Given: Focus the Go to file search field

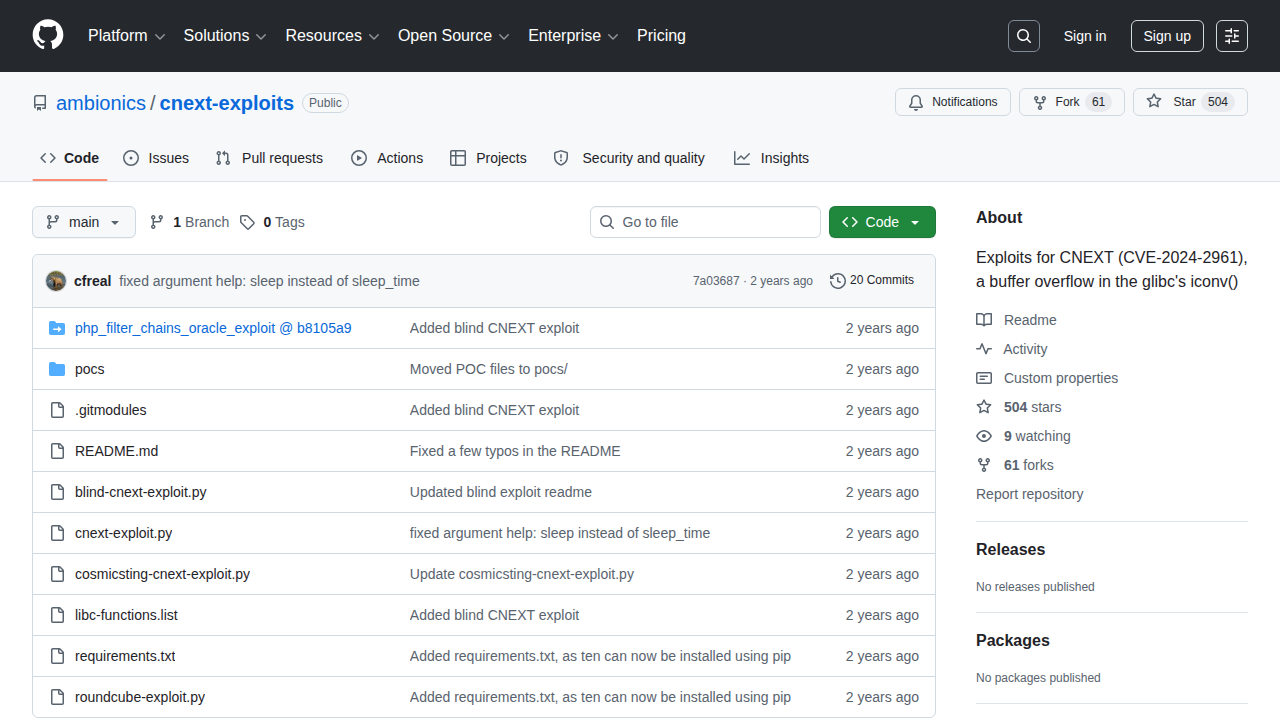Looking at the screenshot, I should pos(705,222).
